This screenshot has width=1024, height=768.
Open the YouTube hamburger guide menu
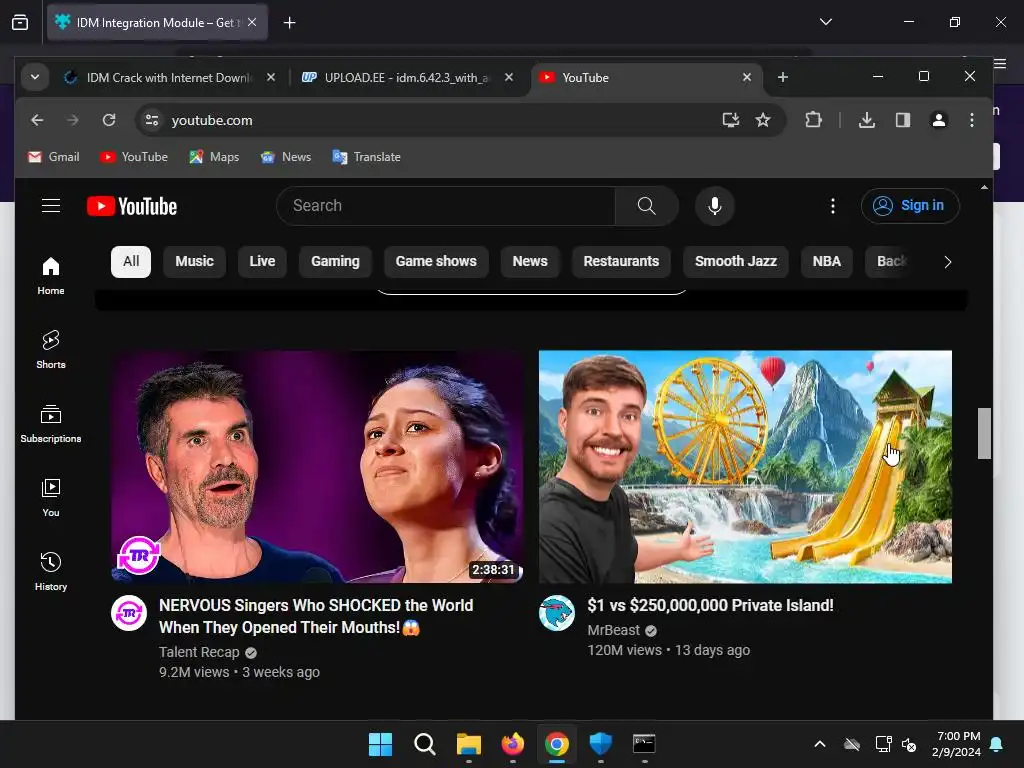(x=51, y=206)
